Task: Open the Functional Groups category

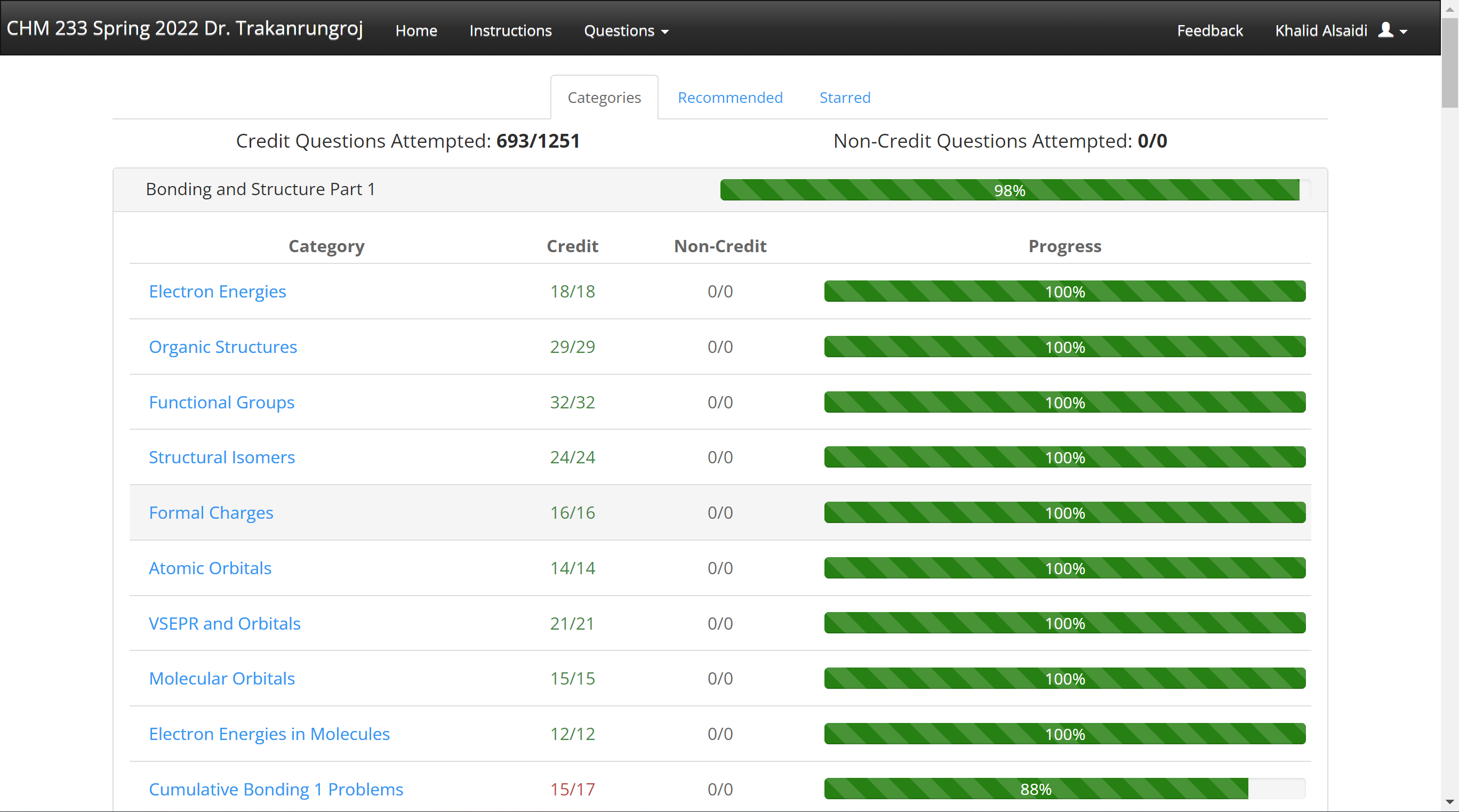Action: (x=221, y=402)
